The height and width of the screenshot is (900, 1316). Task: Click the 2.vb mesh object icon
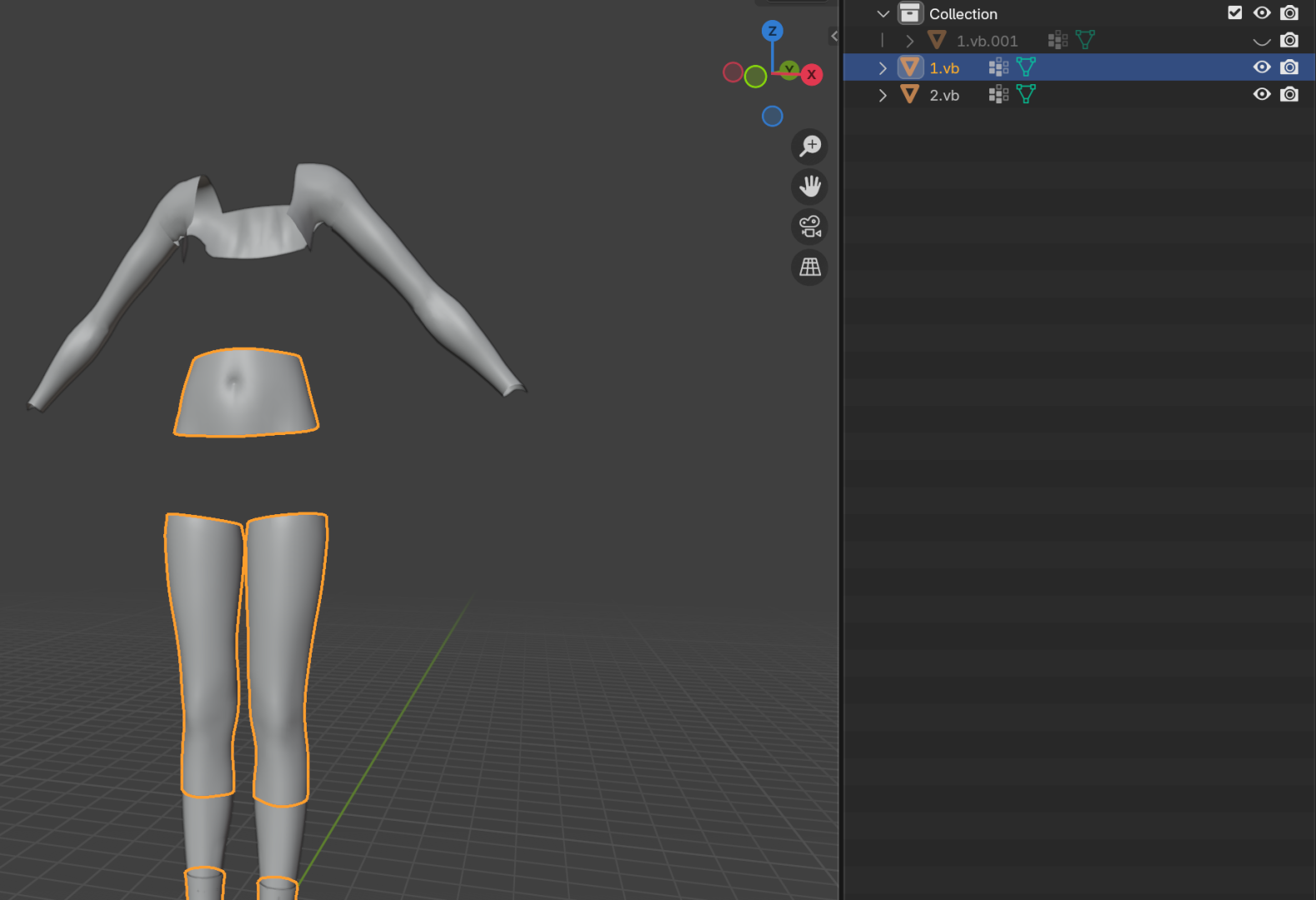910,94
